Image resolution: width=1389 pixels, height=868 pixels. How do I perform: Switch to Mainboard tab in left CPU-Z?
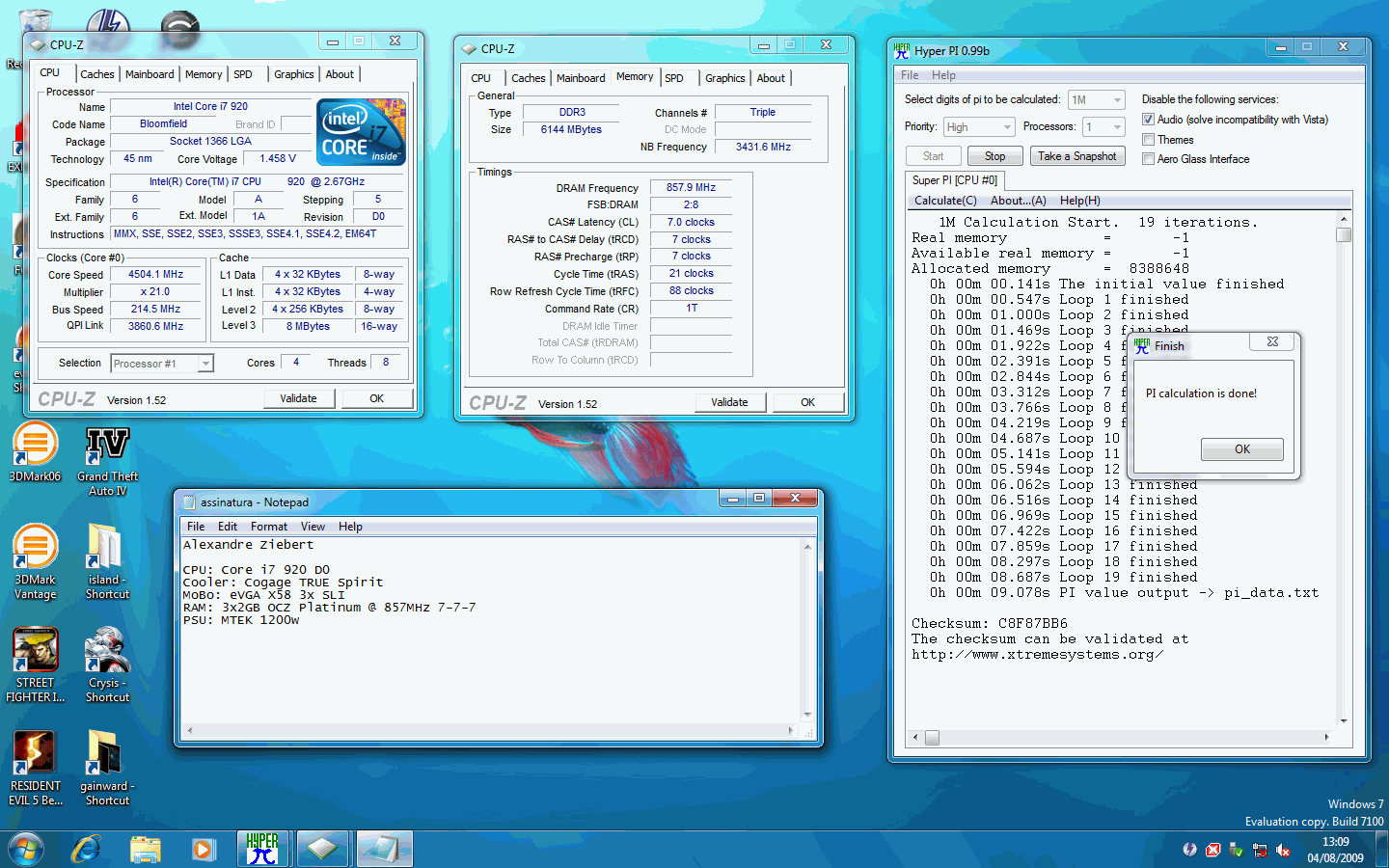[x=150, y=74]
